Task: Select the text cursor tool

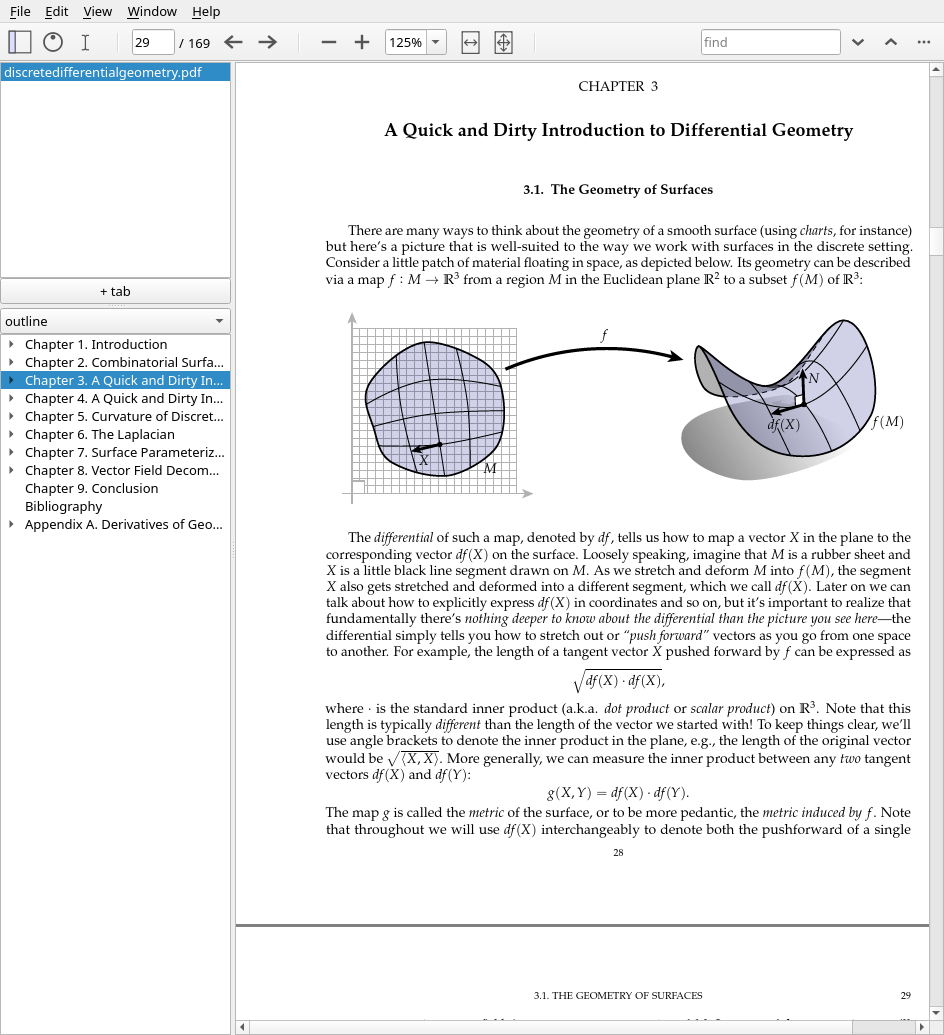Action: pyautogui.click(x=85, y=42)
